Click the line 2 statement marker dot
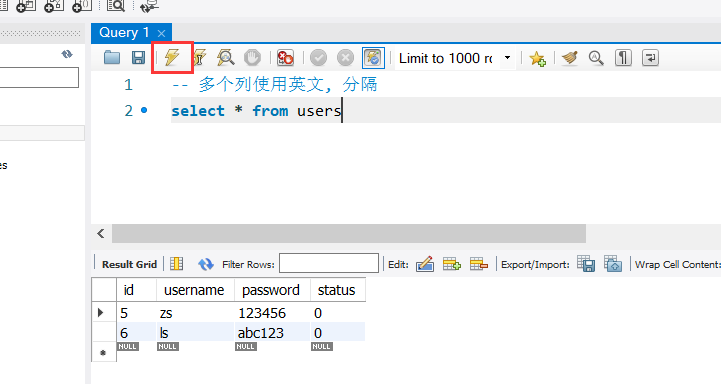Screen dimensions: 721x384 coord(144,110)
